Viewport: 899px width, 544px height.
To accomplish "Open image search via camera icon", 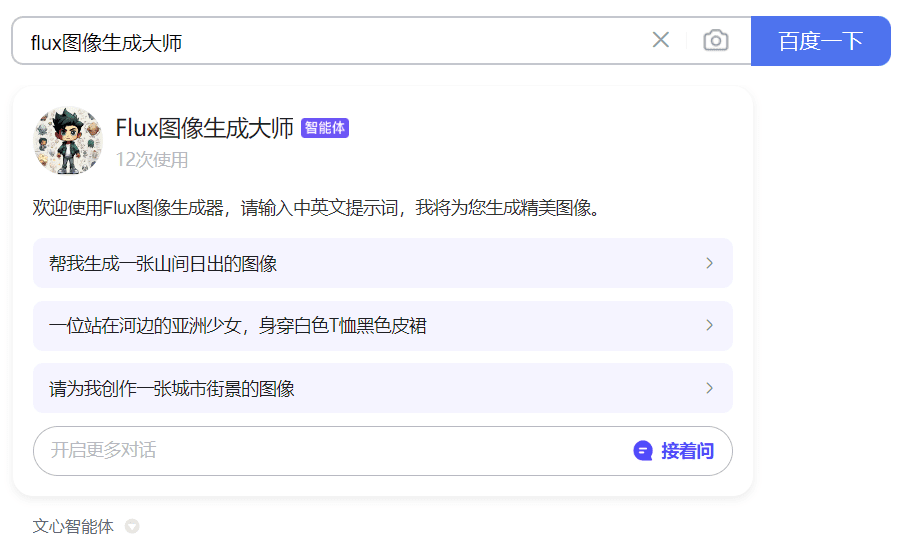I will [x=716, y=41].
